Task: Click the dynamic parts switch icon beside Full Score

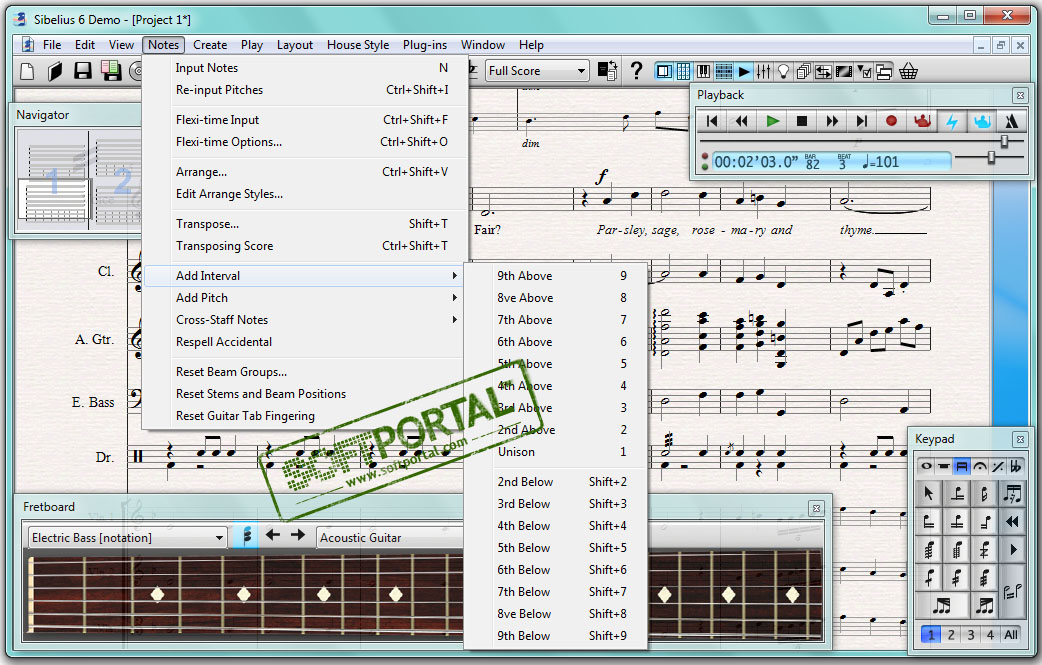Action: pos(607,70)
